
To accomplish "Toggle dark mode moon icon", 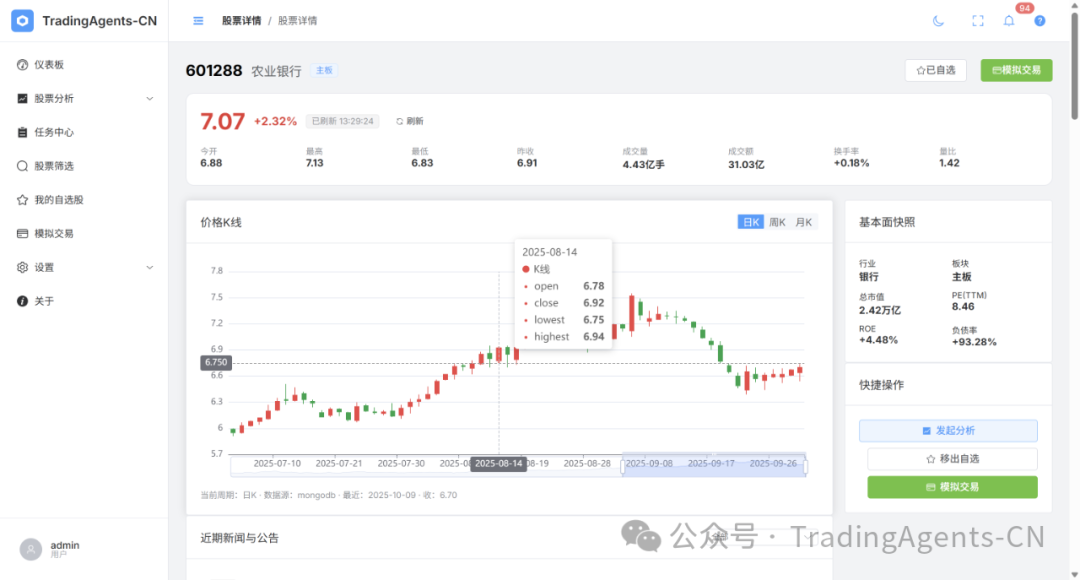I will 938,20.
